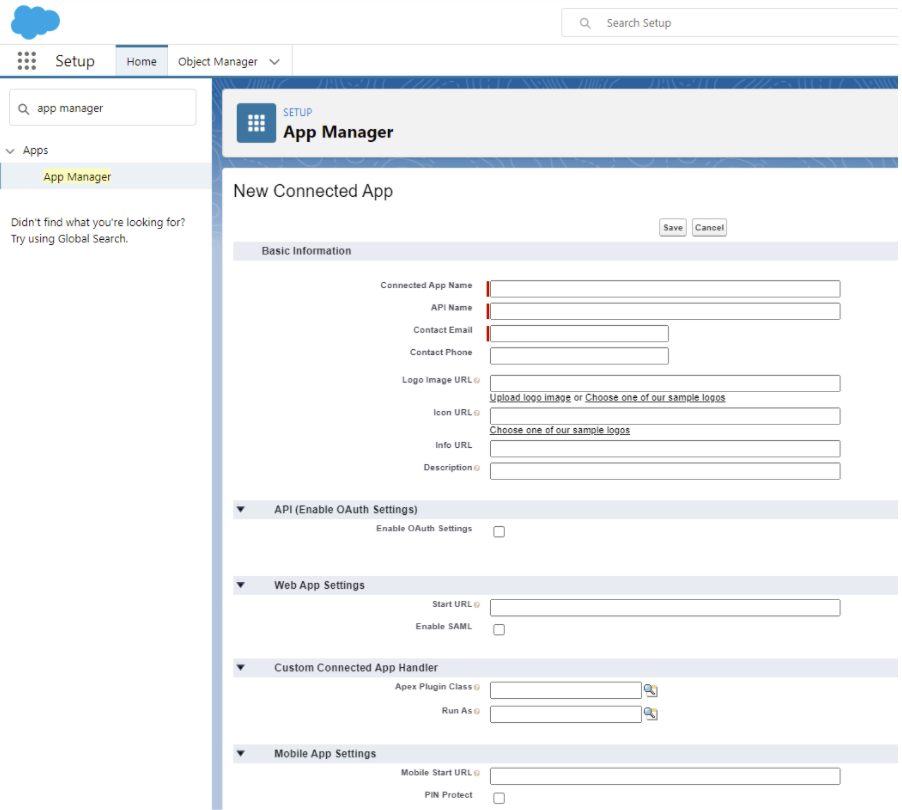This screenshot has height=810, width=902.
Task: Click the Apex Plugin Class lookup icon
Action: coord(651,690)
